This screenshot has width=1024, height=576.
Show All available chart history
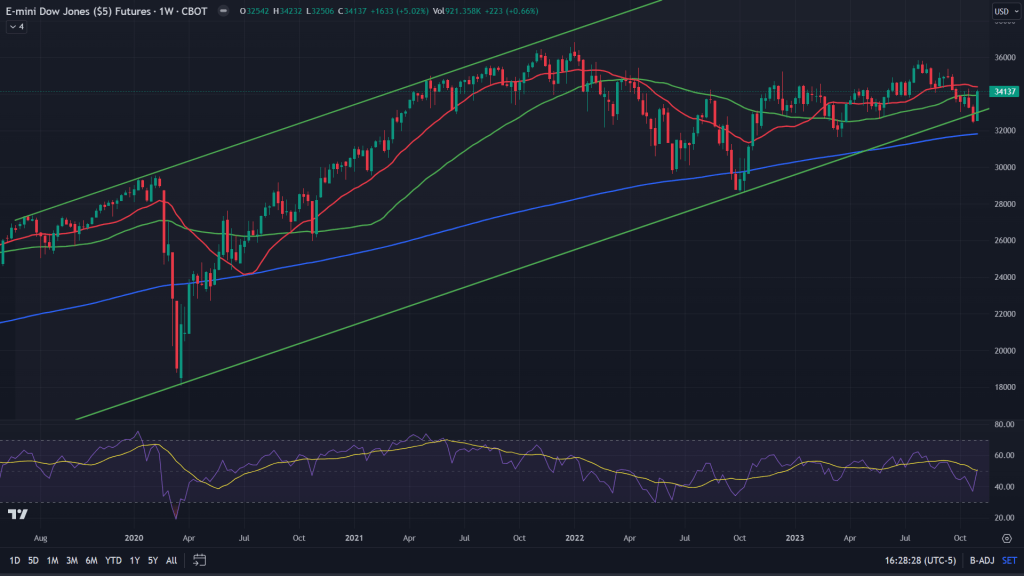coord(171,560)
